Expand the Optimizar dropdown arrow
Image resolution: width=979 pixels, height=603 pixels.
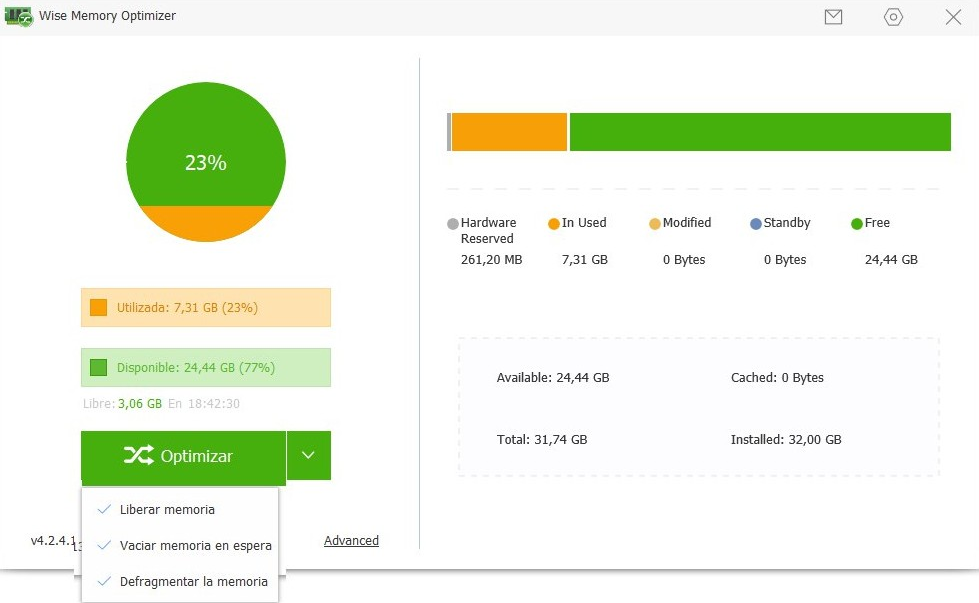click(309, 456)
